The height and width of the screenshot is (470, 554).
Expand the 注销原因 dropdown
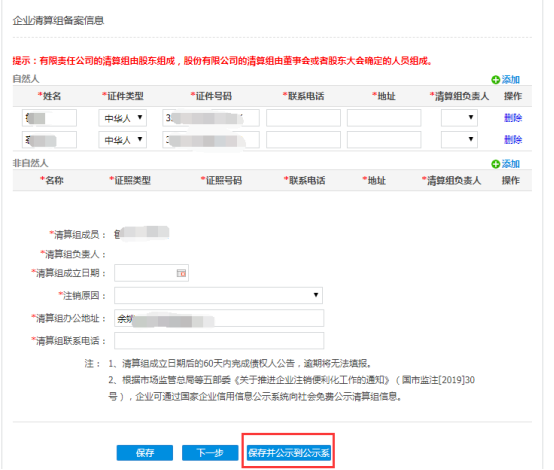tap(218, 295)
